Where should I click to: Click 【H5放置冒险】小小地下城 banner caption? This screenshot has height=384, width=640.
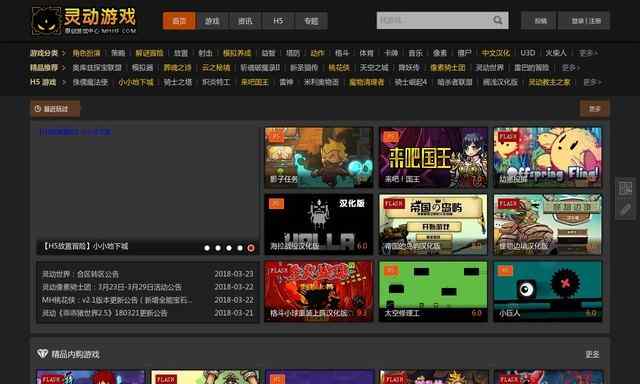click(x=85, y=246)
